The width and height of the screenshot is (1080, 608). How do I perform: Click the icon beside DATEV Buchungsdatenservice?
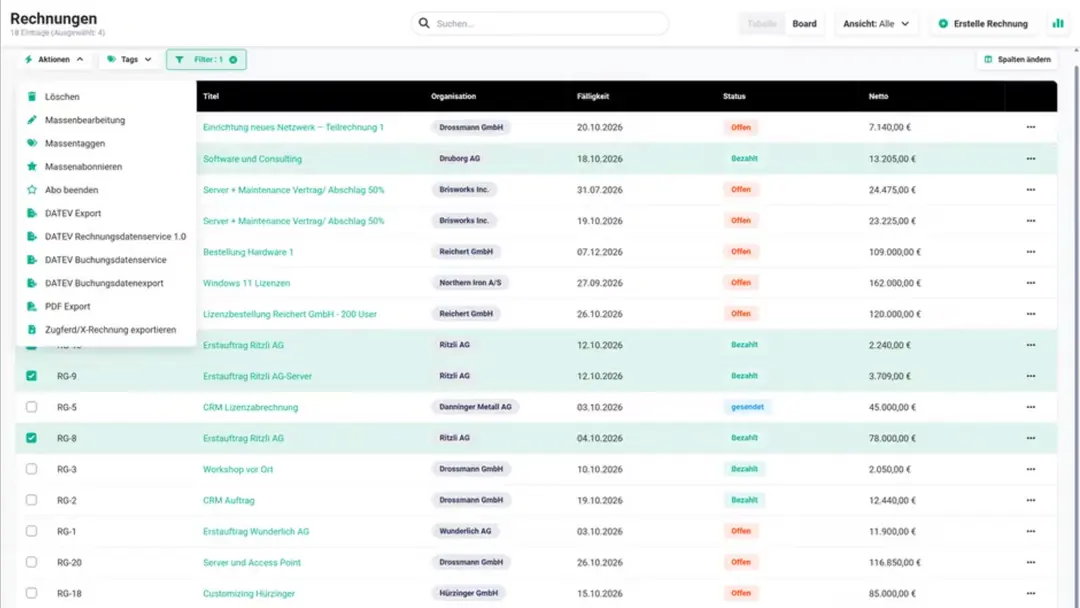32,260
